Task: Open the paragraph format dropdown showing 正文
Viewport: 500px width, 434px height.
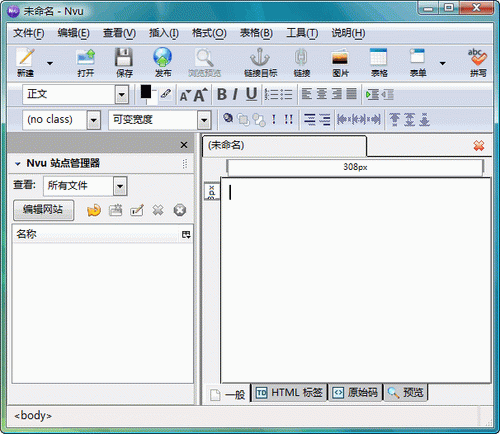Action: coord(75,94)
